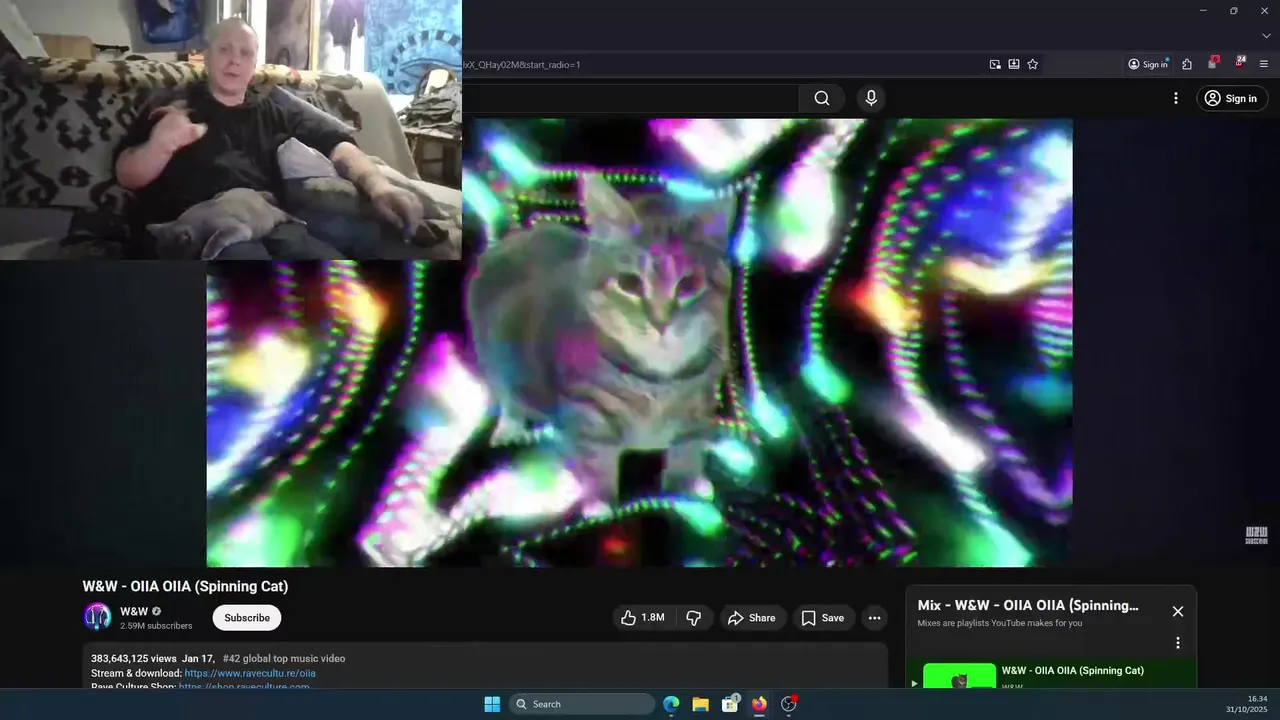Click the YouTube search magnifier button

(822, 98)
